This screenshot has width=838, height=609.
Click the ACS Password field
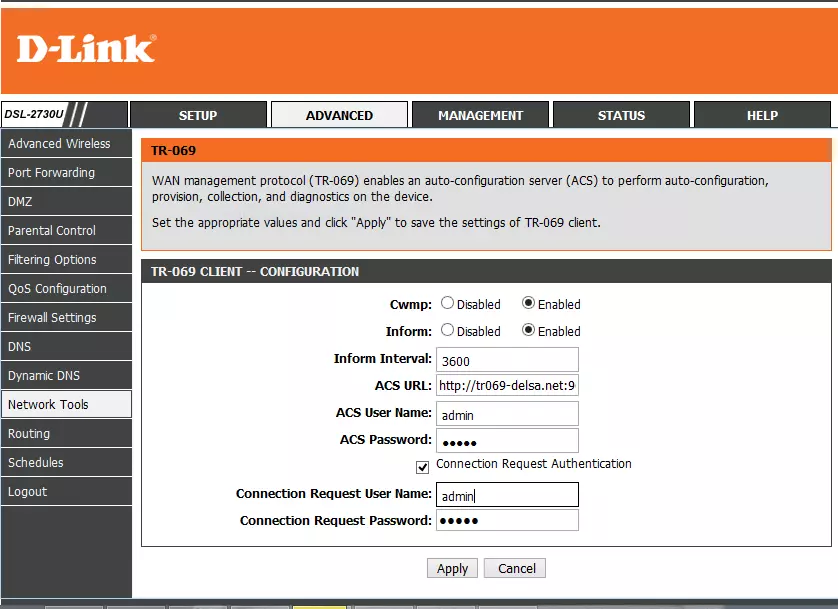pos(507,441)
